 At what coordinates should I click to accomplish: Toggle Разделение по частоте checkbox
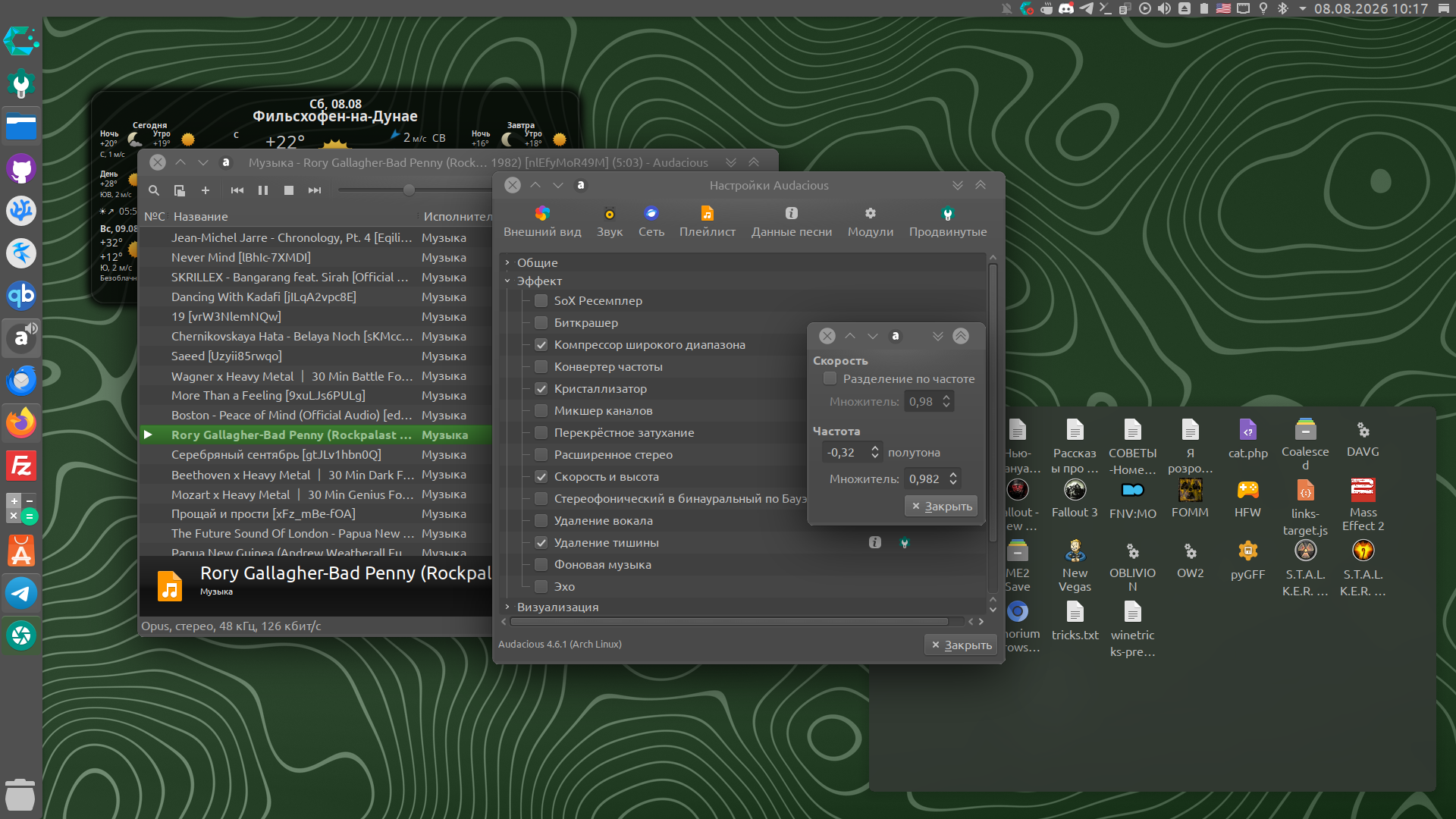830,378
